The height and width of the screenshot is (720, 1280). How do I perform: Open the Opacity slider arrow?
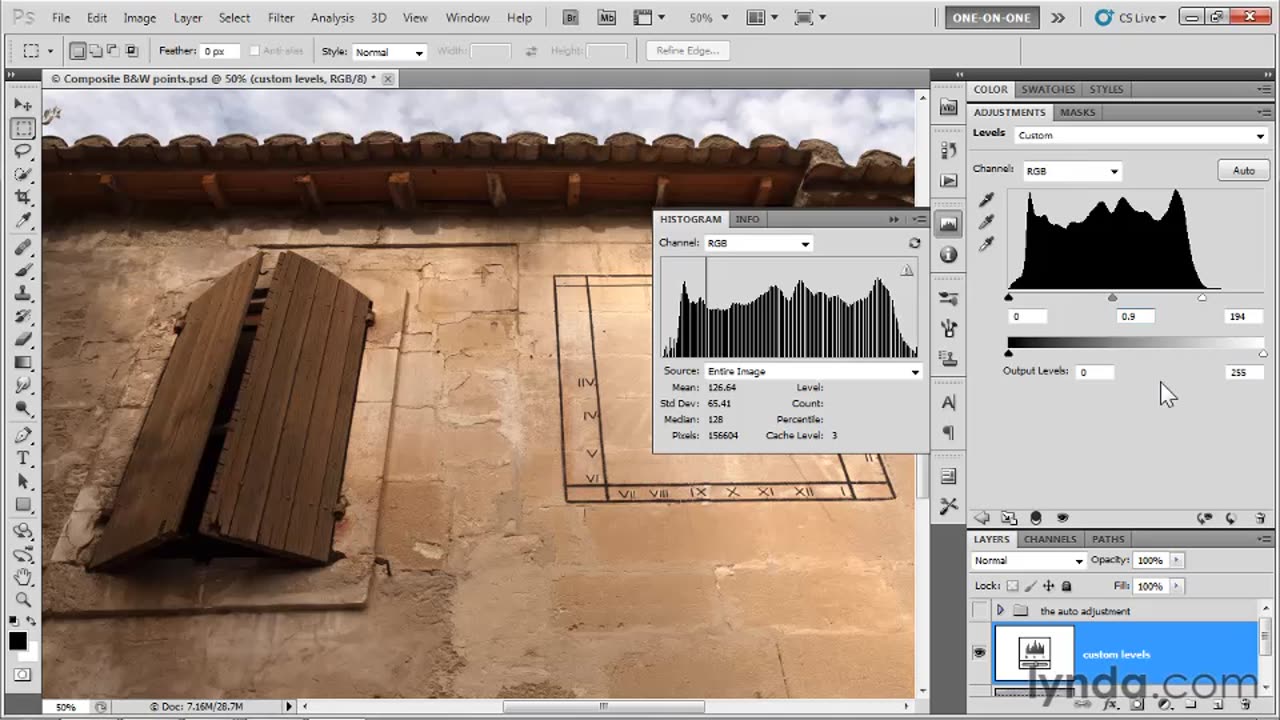[1176, 561]
